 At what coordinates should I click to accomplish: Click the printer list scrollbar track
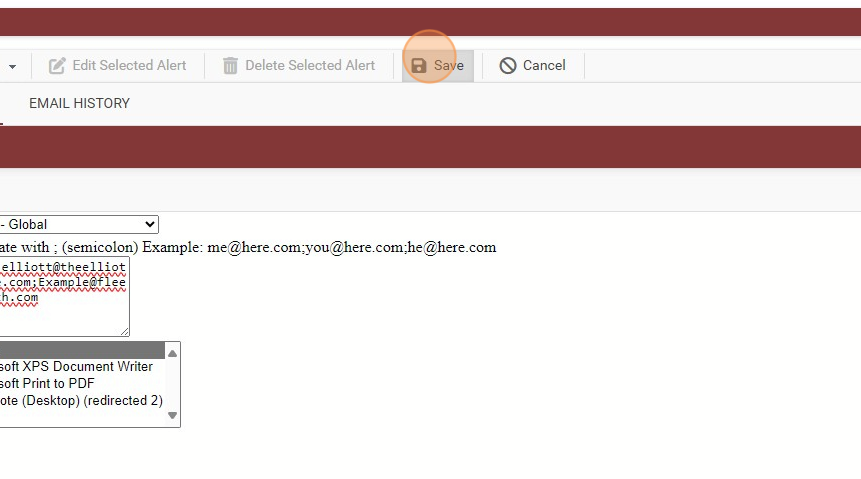172,385
